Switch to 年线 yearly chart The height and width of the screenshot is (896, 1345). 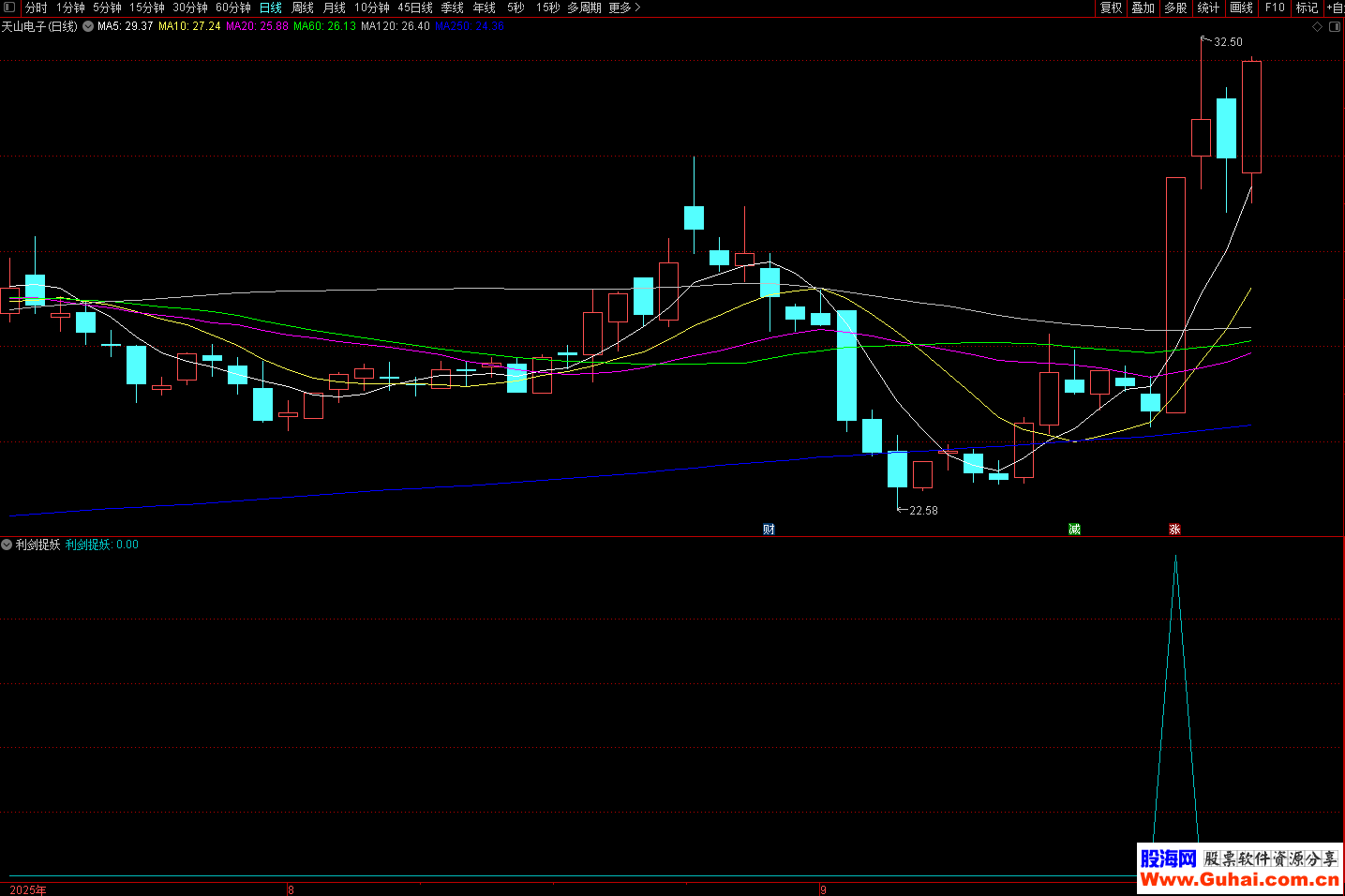point(485,7)
